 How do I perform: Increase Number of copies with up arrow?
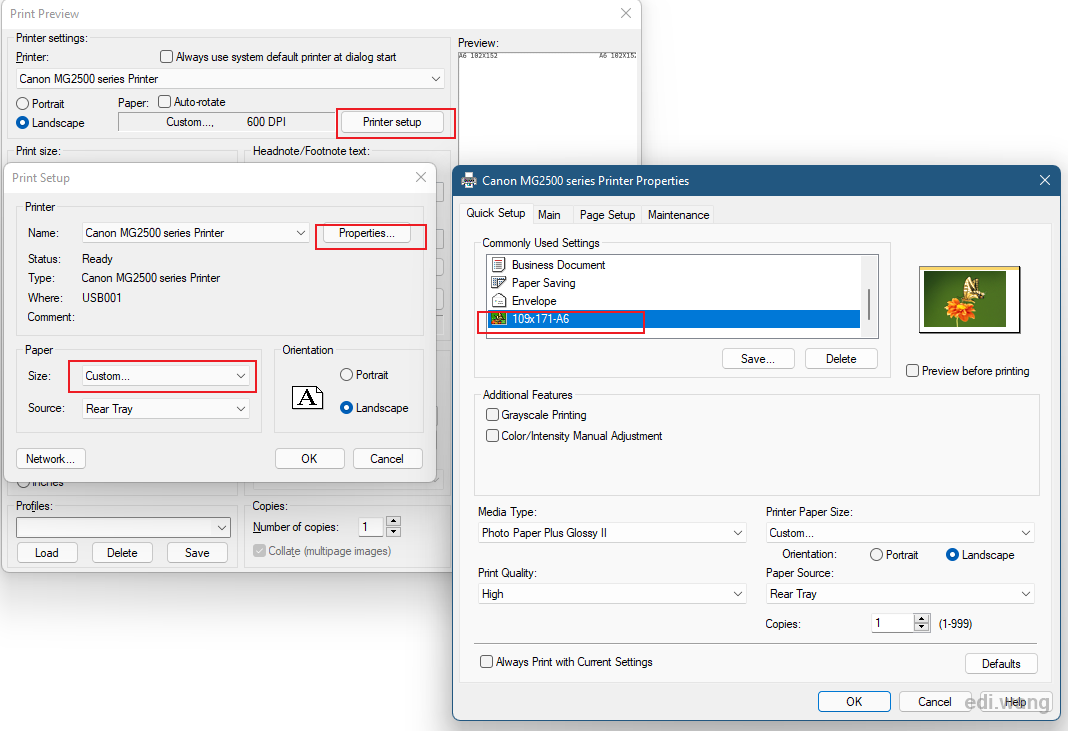coord(393,522)
